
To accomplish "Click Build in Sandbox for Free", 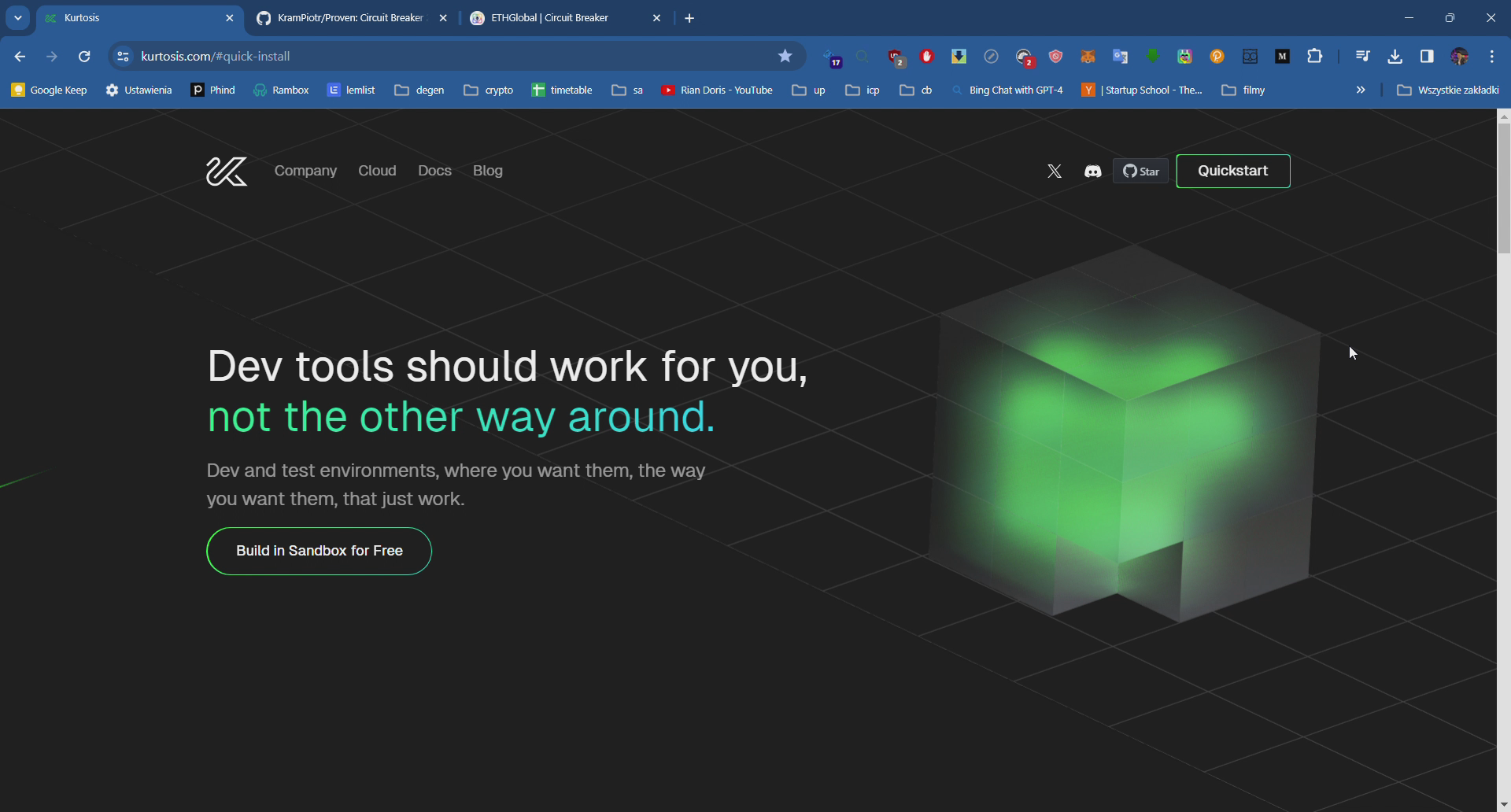I will point(319,551).
